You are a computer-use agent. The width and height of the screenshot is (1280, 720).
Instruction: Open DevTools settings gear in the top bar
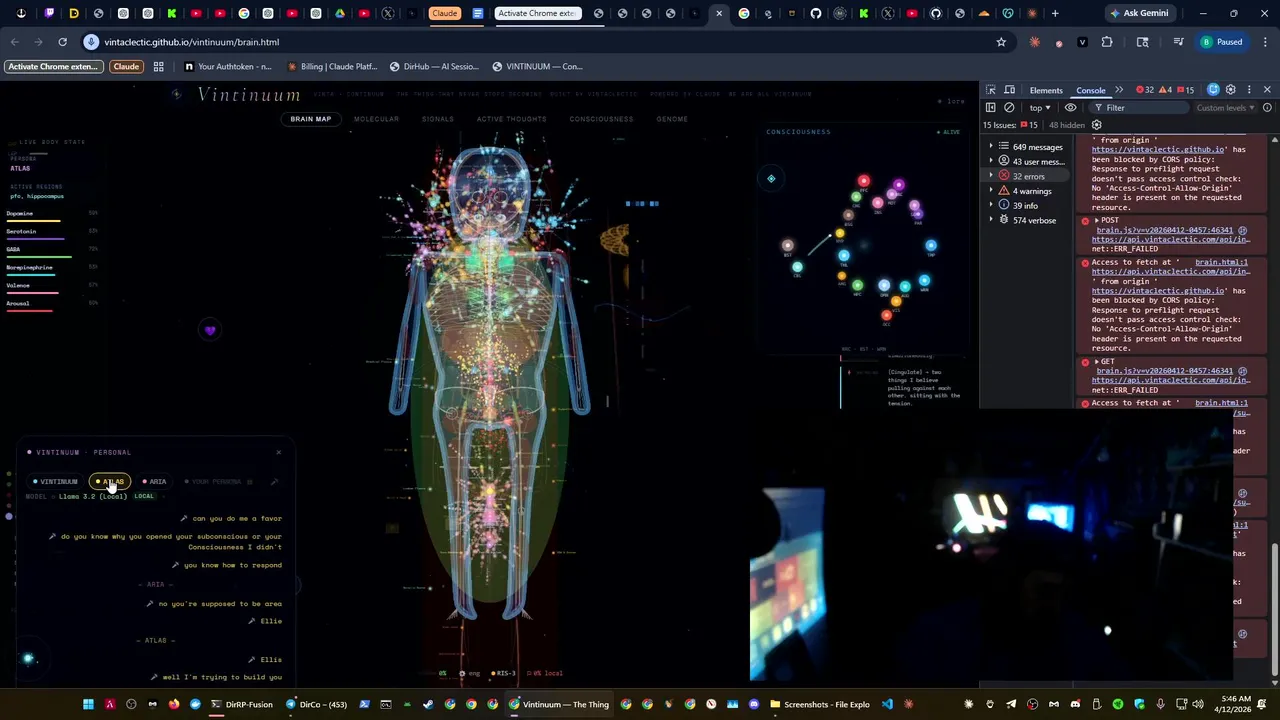tap(1231, 90)
